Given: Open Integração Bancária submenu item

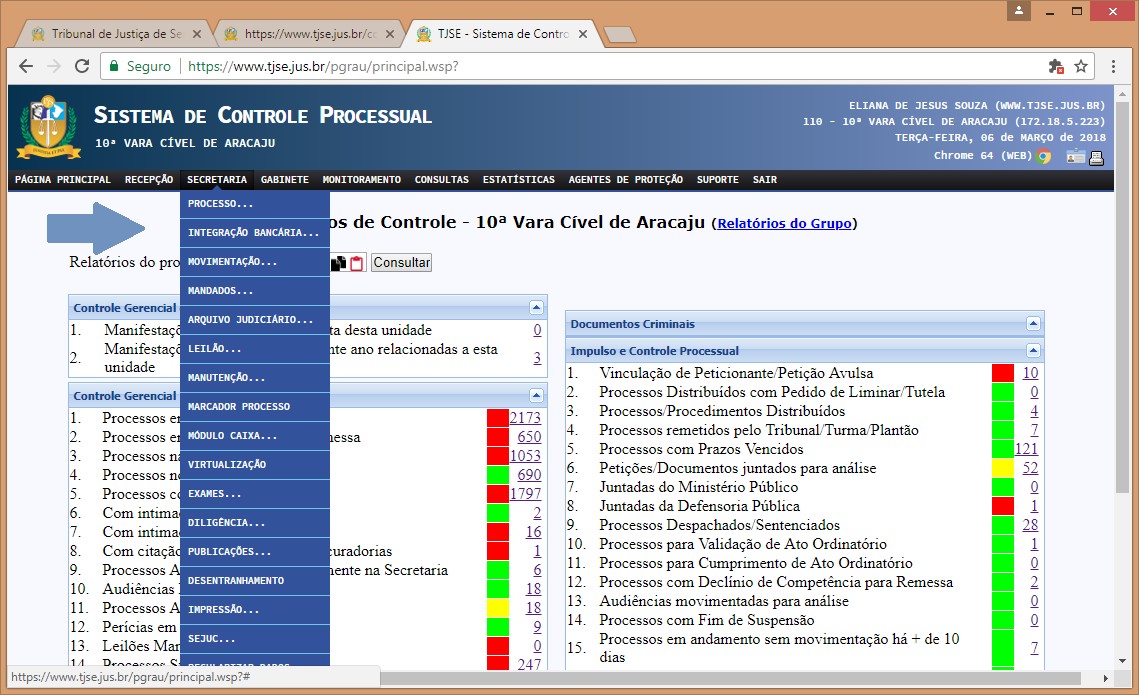Looking at the screenshot, I should pyautogui.click(x=254, y=232).
